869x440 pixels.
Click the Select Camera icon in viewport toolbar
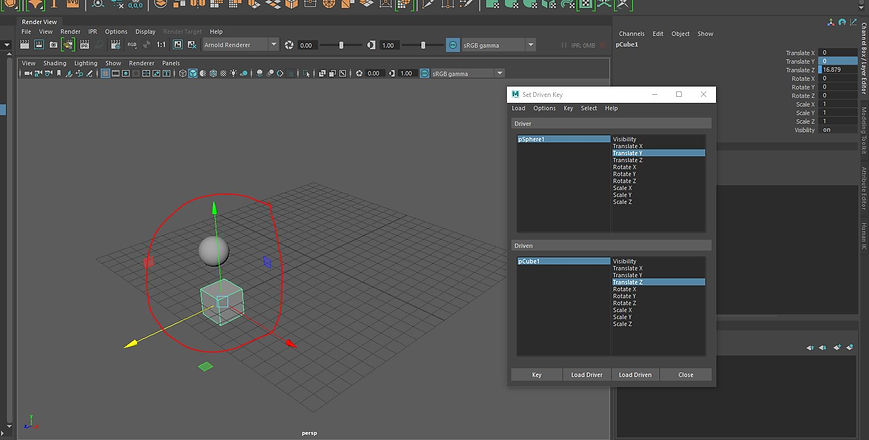pos(28,73)
